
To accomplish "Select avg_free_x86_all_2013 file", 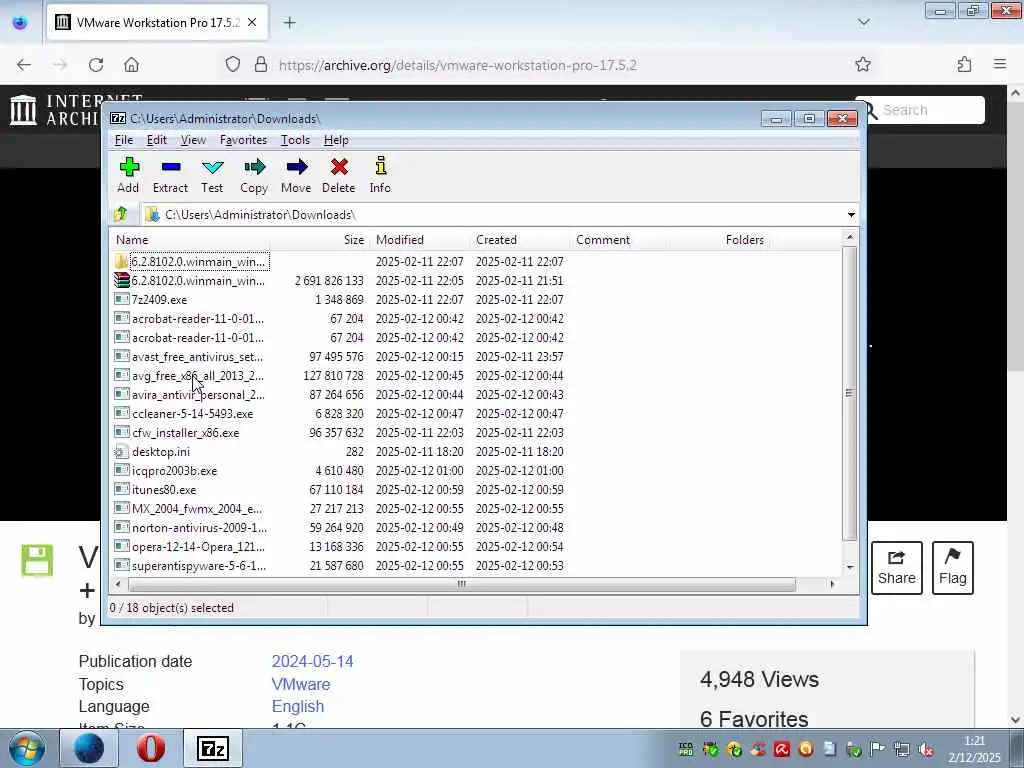I will 191,376.
